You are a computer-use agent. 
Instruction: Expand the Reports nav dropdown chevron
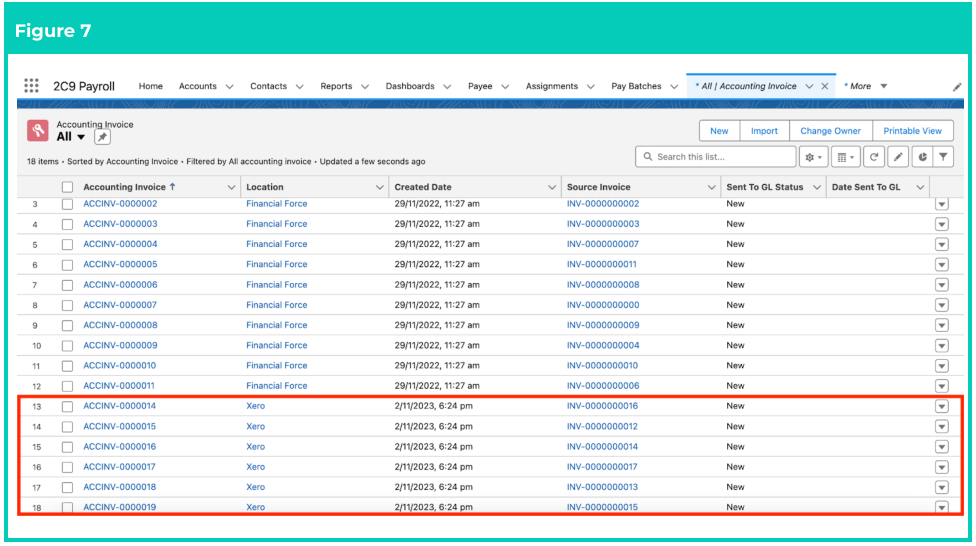(x=365, y=87)
